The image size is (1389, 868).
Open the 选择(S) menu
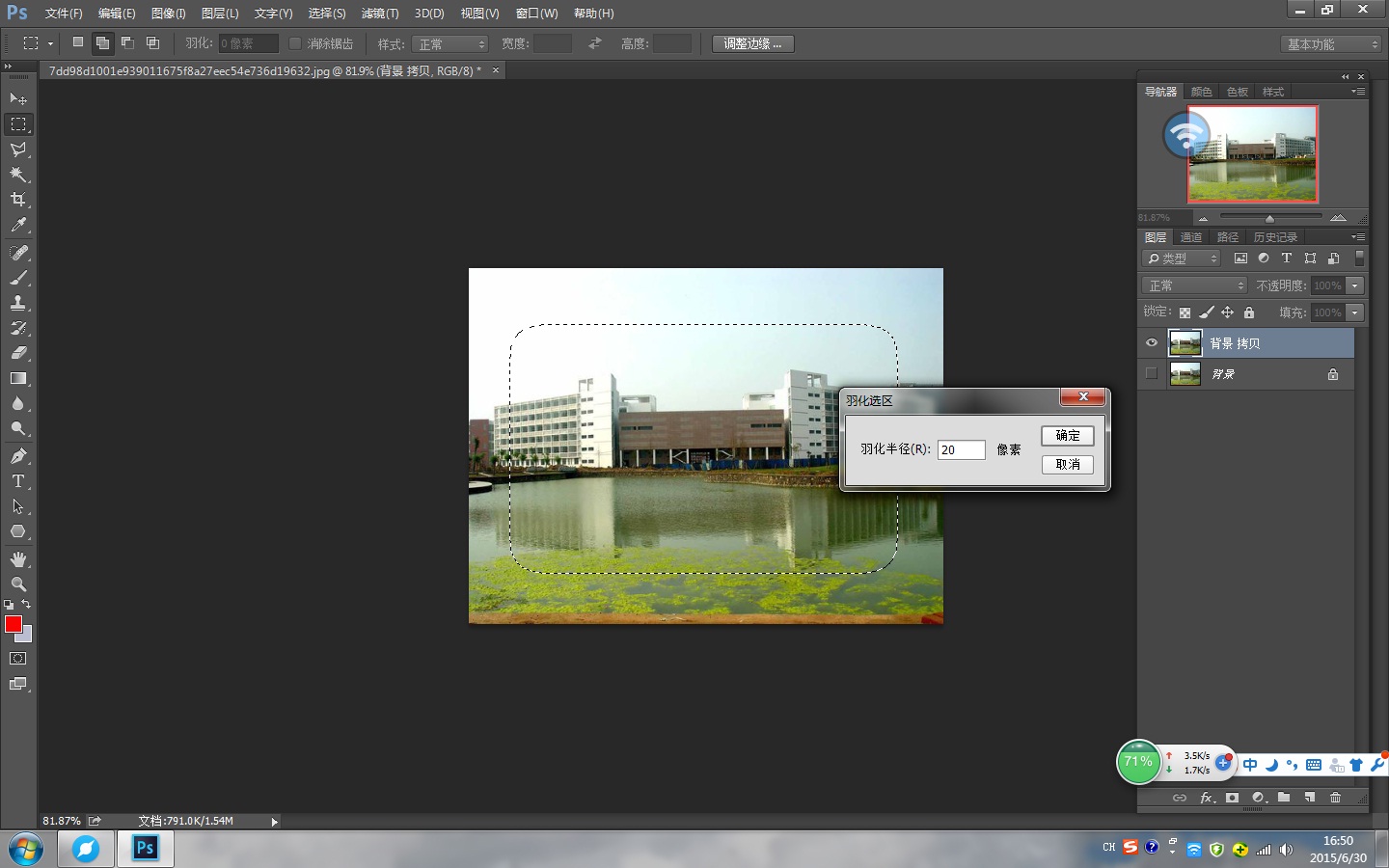[x=327, y=14]
